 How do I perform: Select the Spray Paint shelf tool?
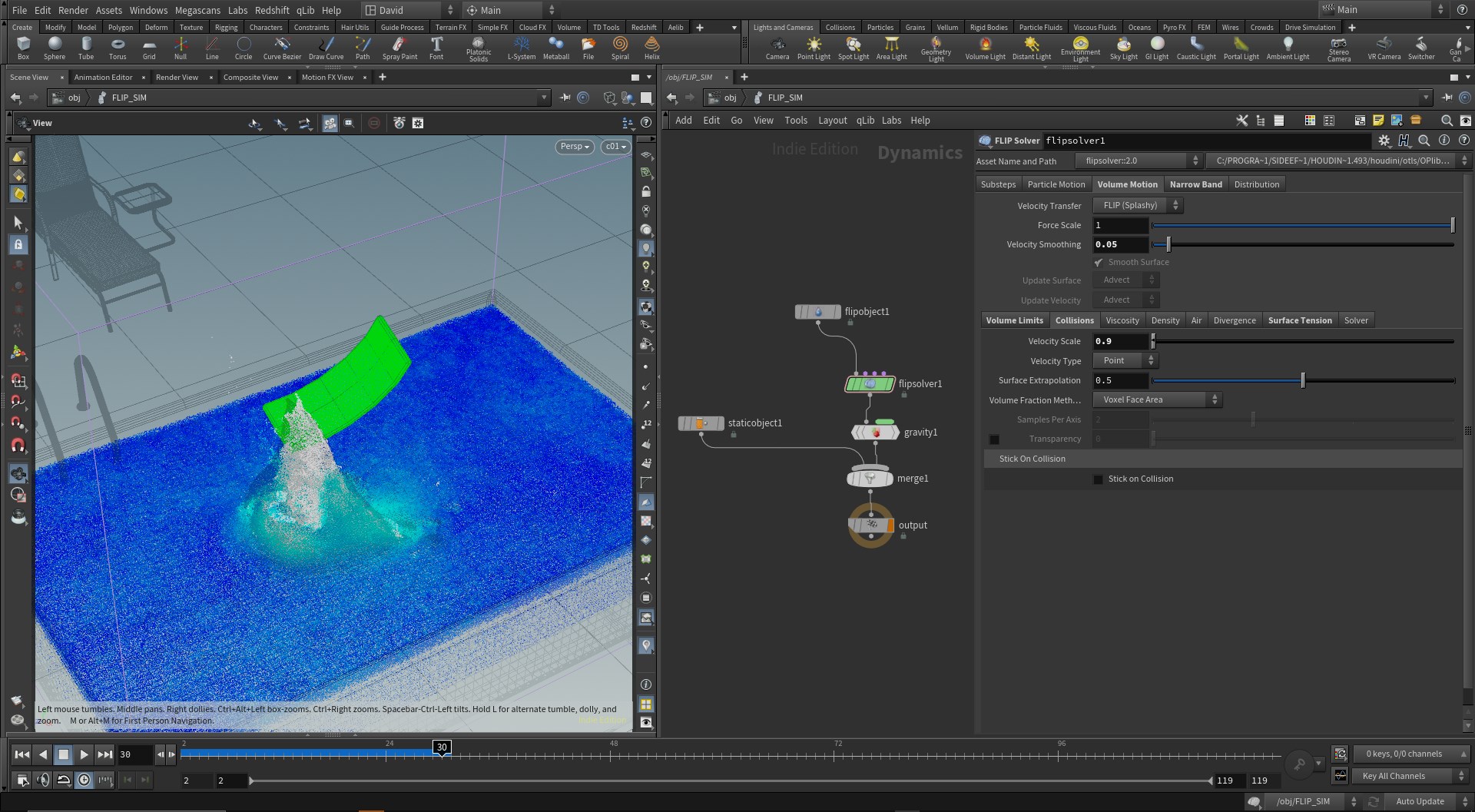tap(399, 48)
